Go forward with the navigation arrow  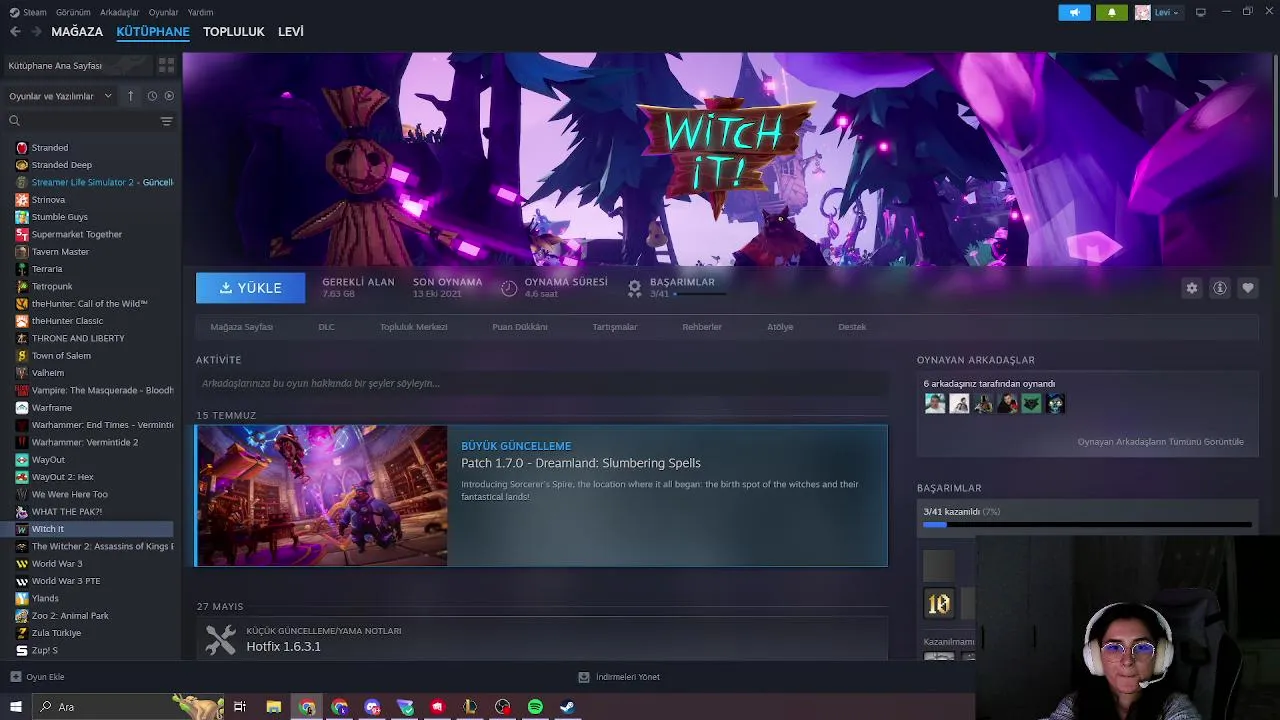click(37, 32)
